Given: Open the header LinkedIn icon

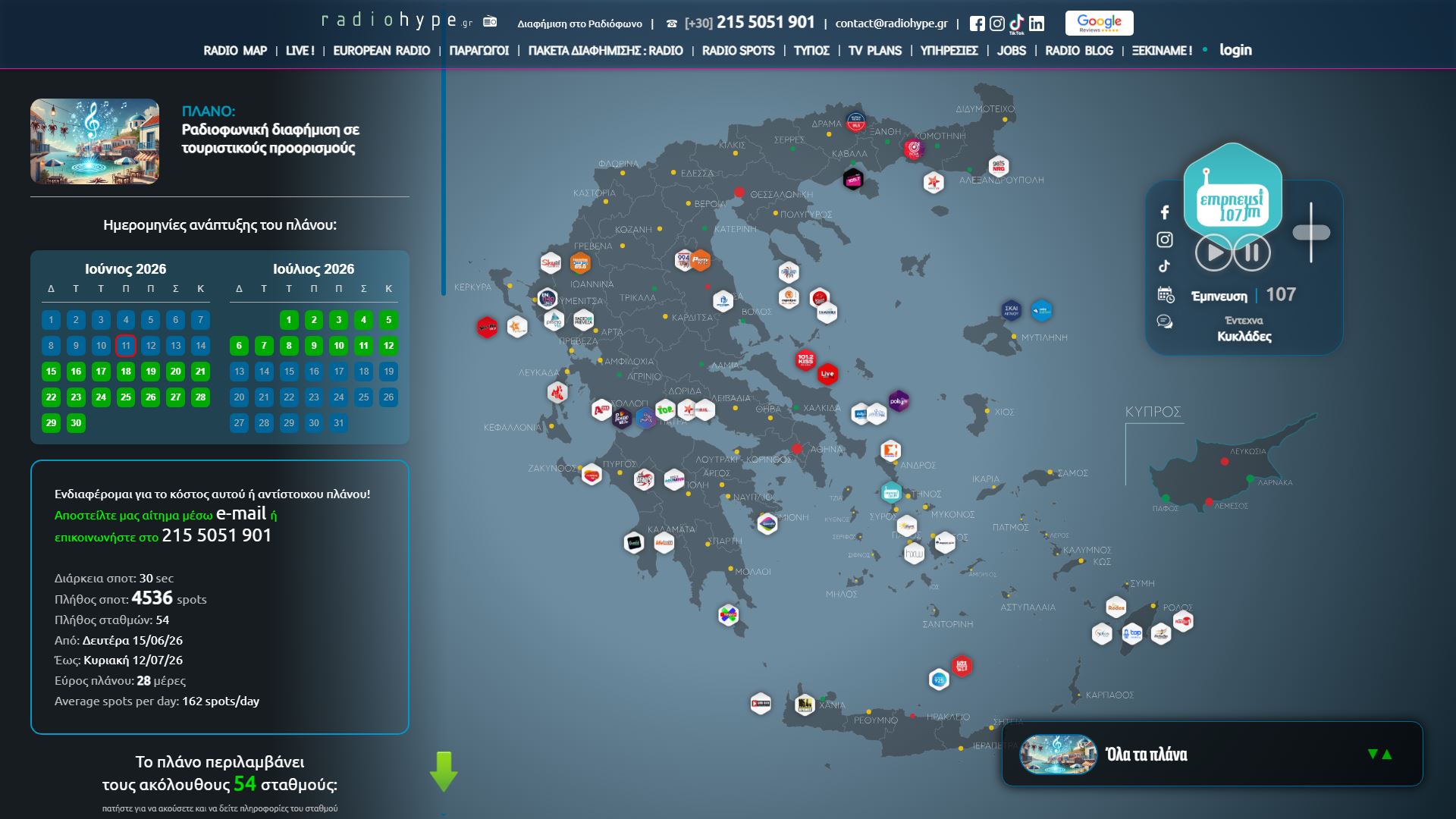Looking at the screenshot, I should (x=1037, y=24).
